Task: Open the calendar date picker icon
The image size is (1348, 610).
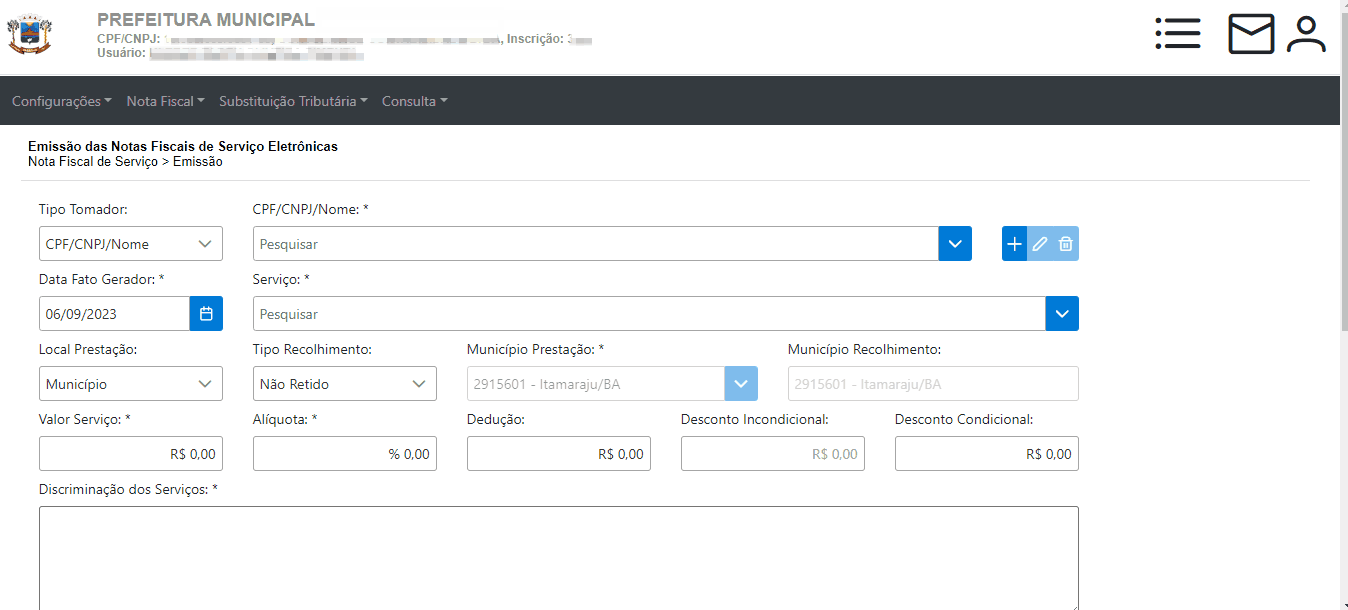Action: (x=206, y=314)
